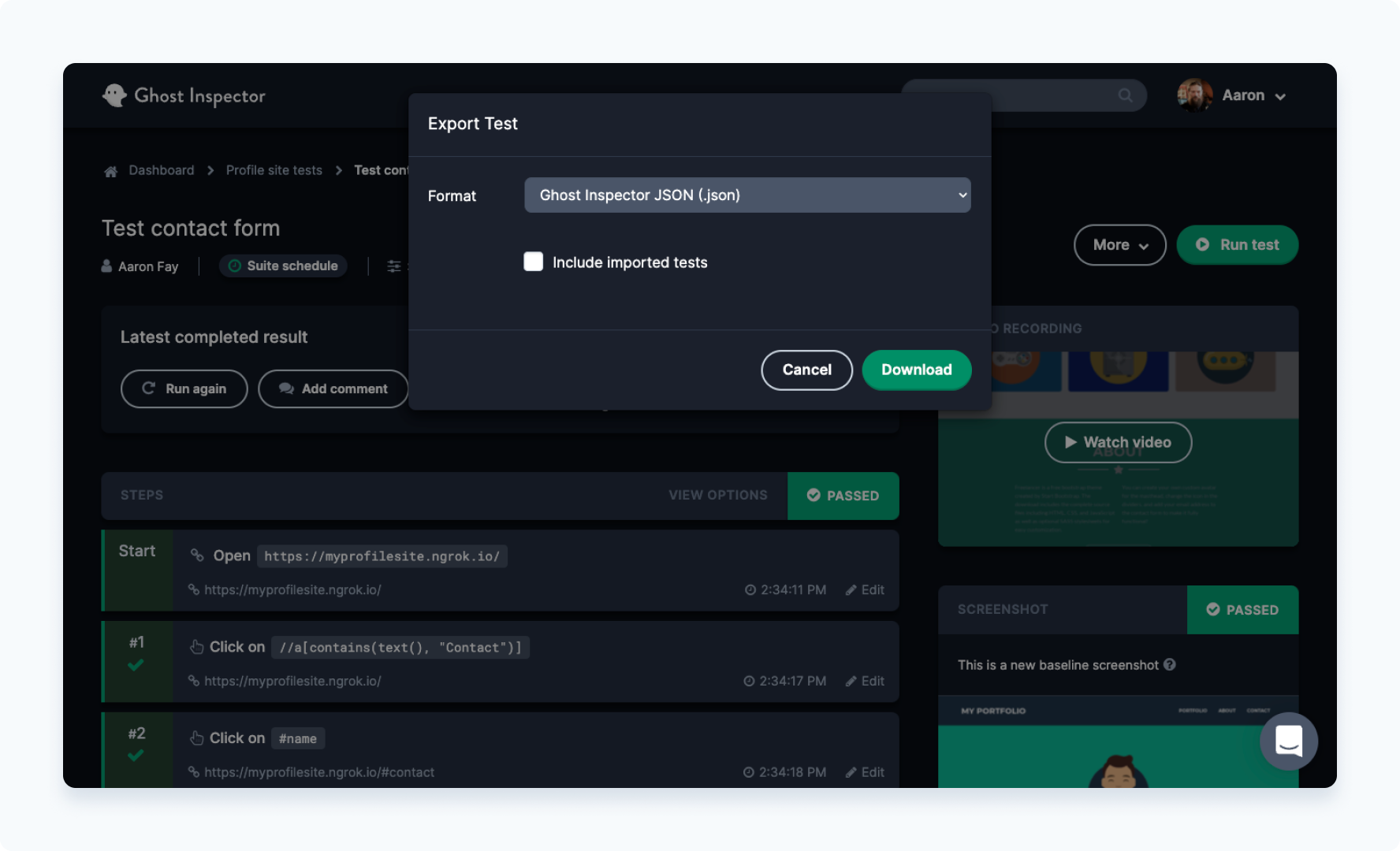1400x851 pixels.
Task: Click the search magnifier icon
Action: 1125,95
